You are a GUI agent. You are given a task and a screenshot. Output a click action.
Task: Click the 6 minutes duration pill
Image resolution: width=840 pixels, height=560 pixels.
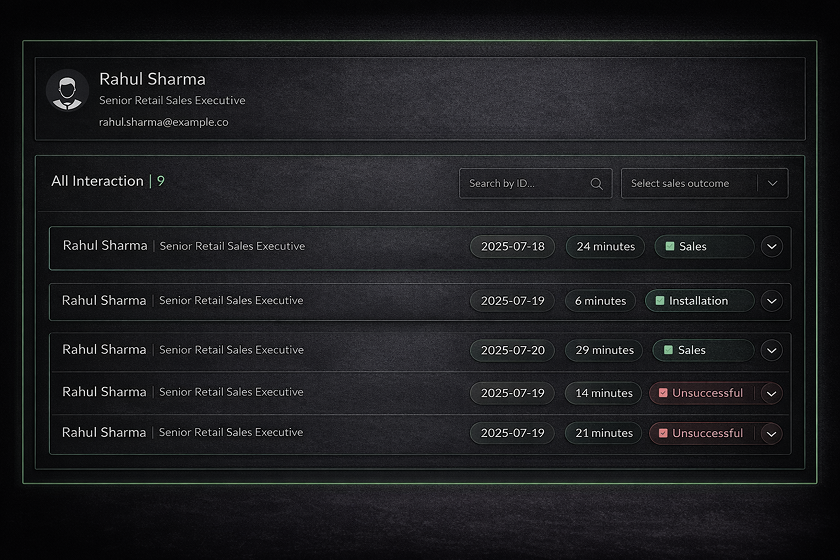[x=600, y=301]
